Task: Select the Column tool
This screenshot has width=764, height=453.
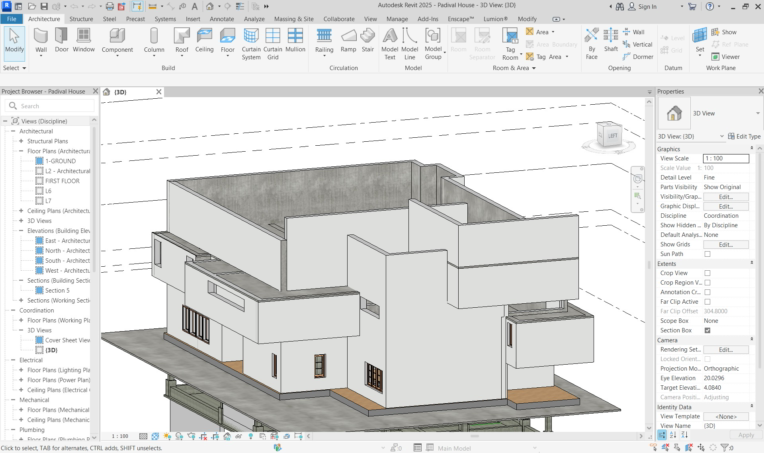Action: point(154,41)
